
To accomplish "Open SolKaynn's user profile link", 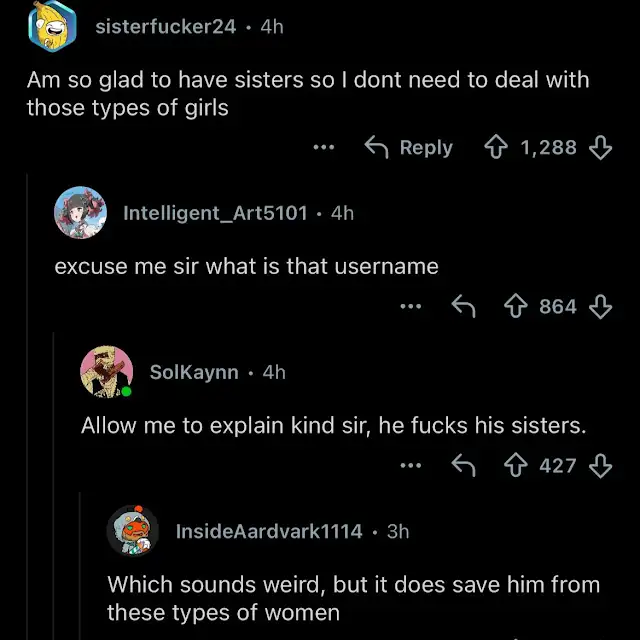I will [x=194, y=372].
